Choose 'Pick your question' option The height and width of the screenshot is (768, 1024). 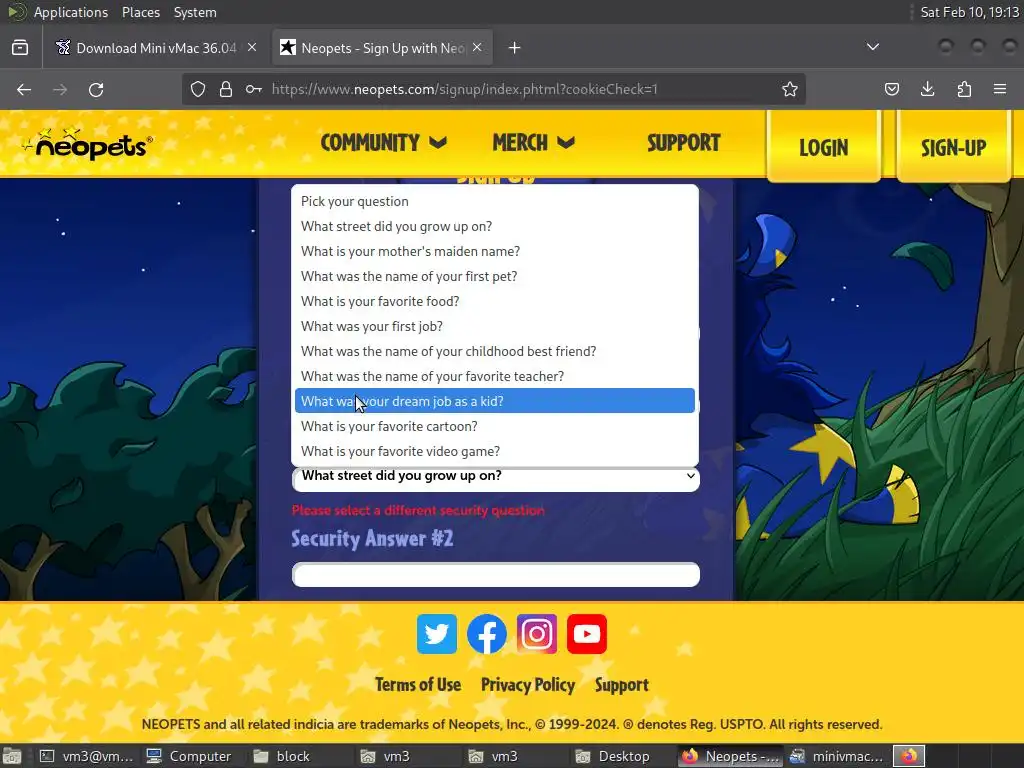tap(494, 201)
